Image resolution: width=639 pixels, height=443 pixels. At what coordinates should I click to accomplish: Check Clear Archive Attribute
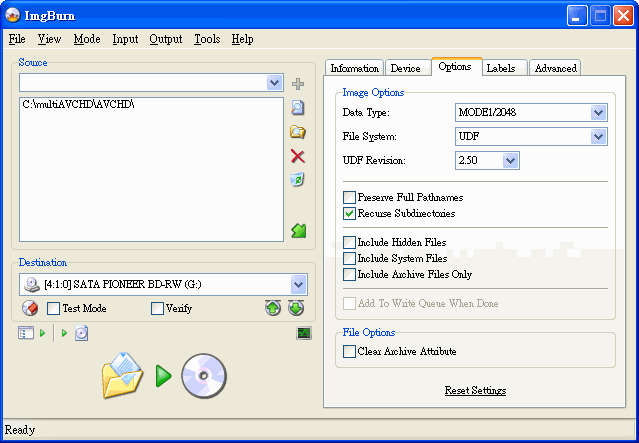pos(349,351)
